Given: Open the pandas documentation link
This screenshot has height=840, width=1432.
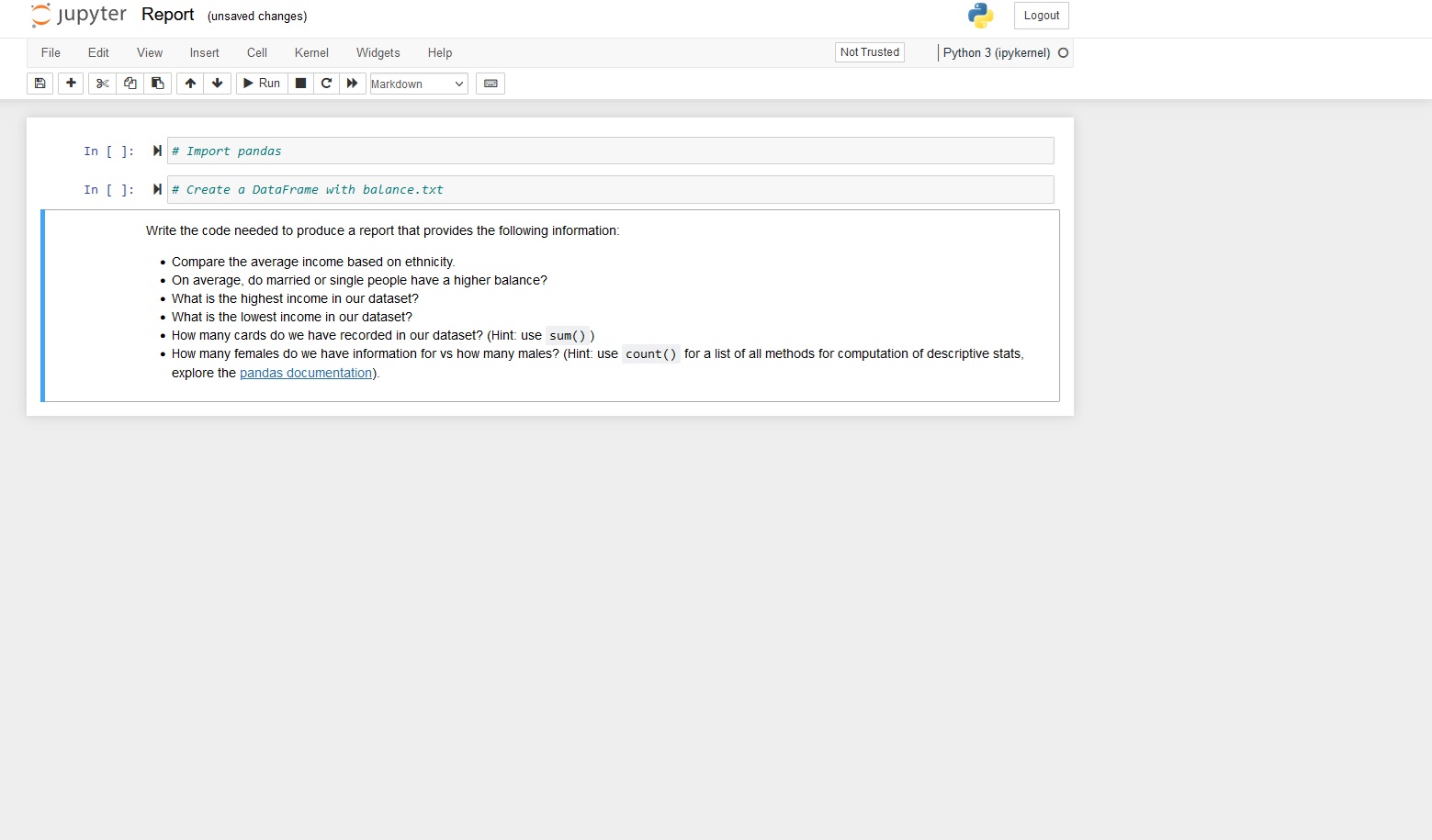Looking at the screenshot, I should [304, 373].
